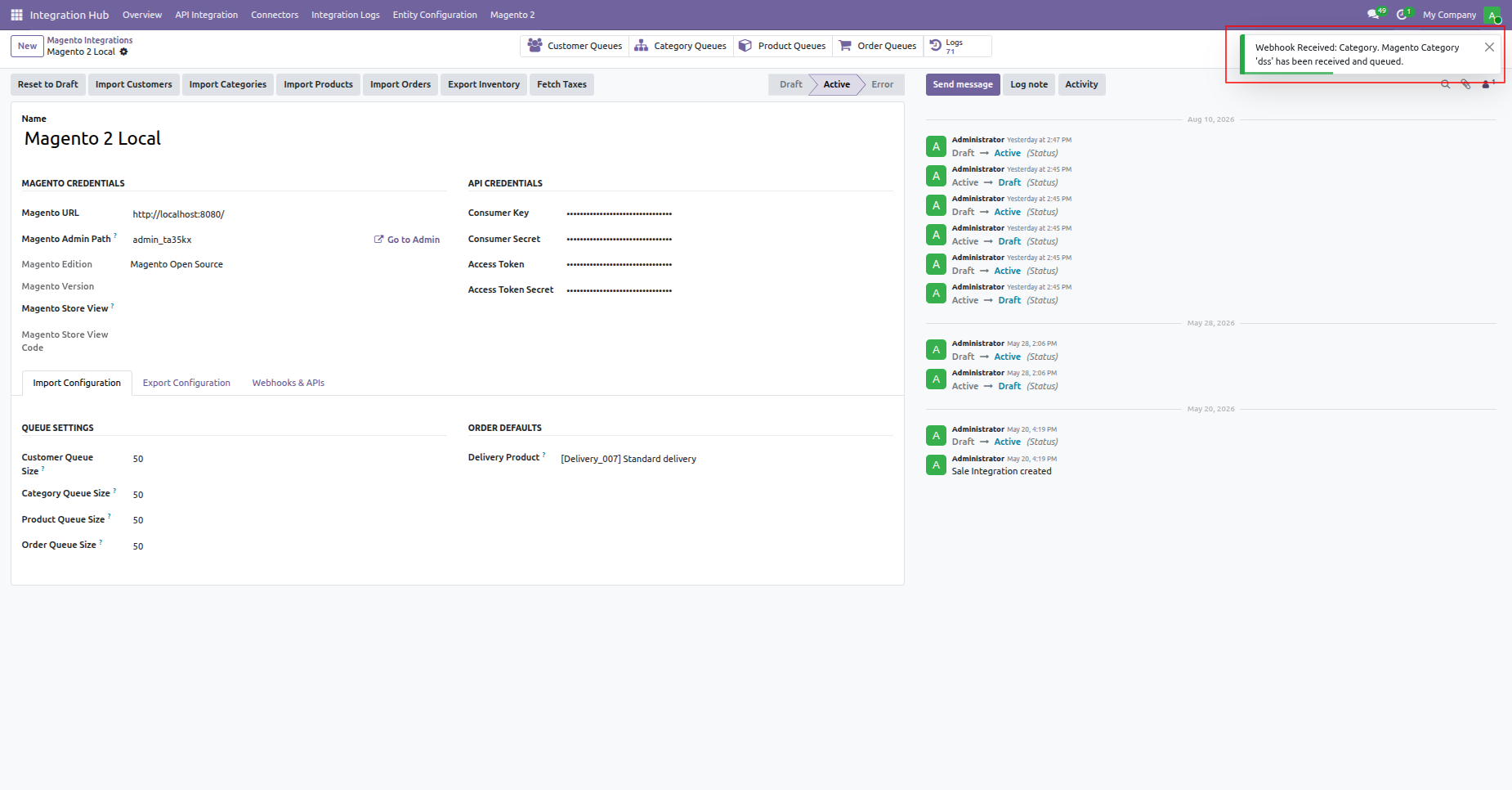
Task: Set status to Error in status bar
Action: pos(882,84)
